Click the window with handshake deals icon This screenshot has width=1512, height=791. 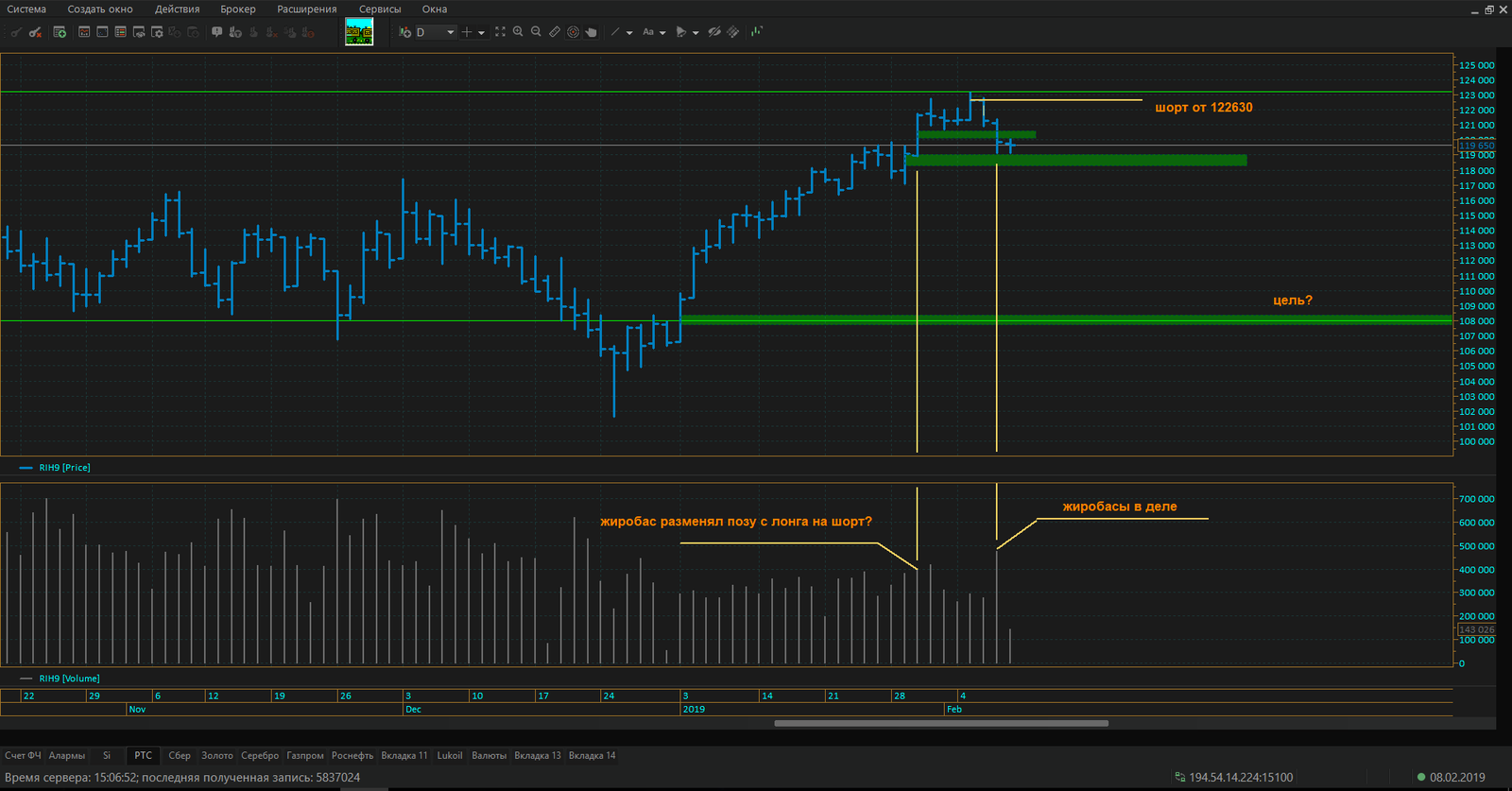(139, 32)
